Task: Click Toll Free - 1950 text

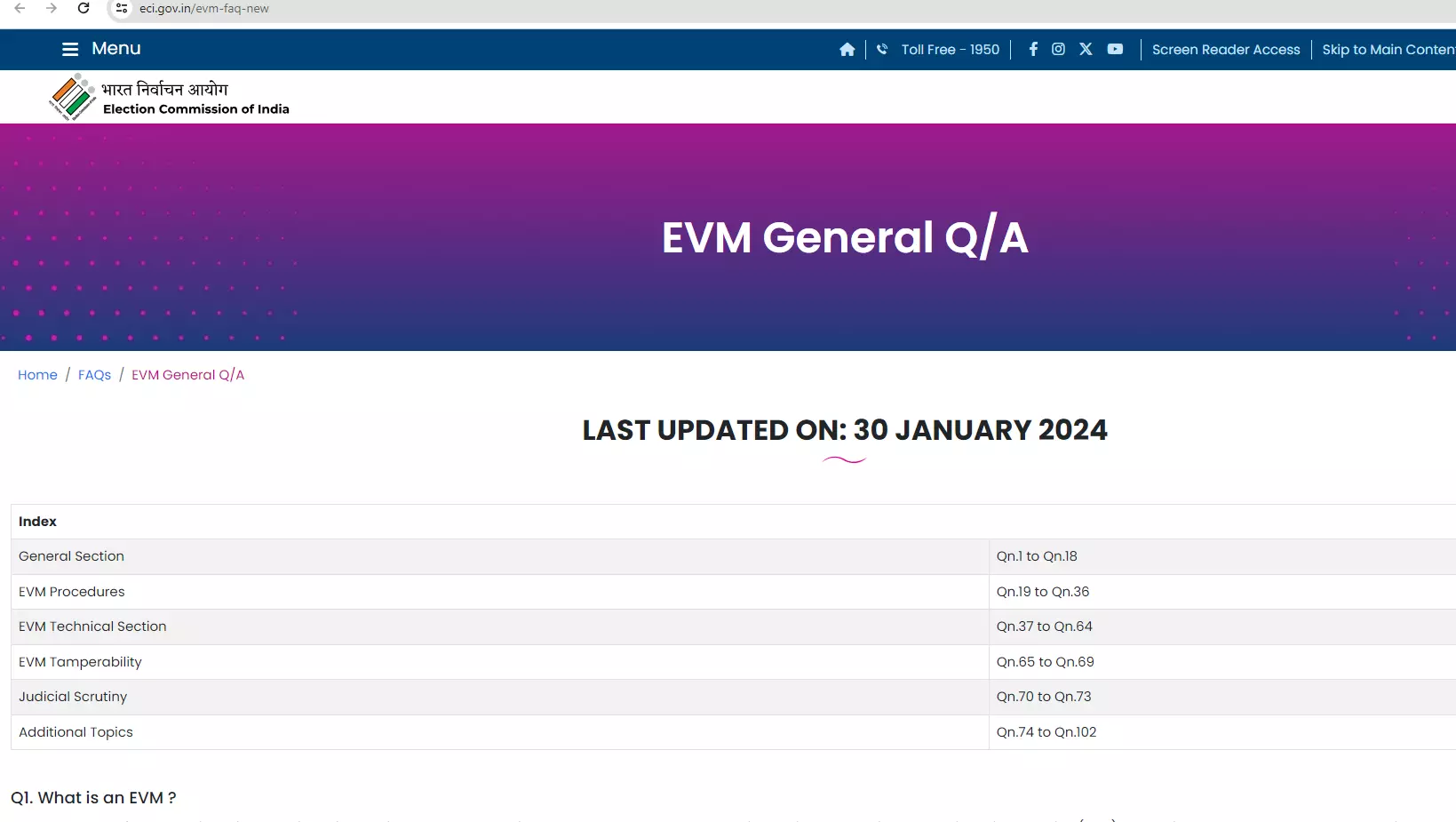Action: (950, 50)
